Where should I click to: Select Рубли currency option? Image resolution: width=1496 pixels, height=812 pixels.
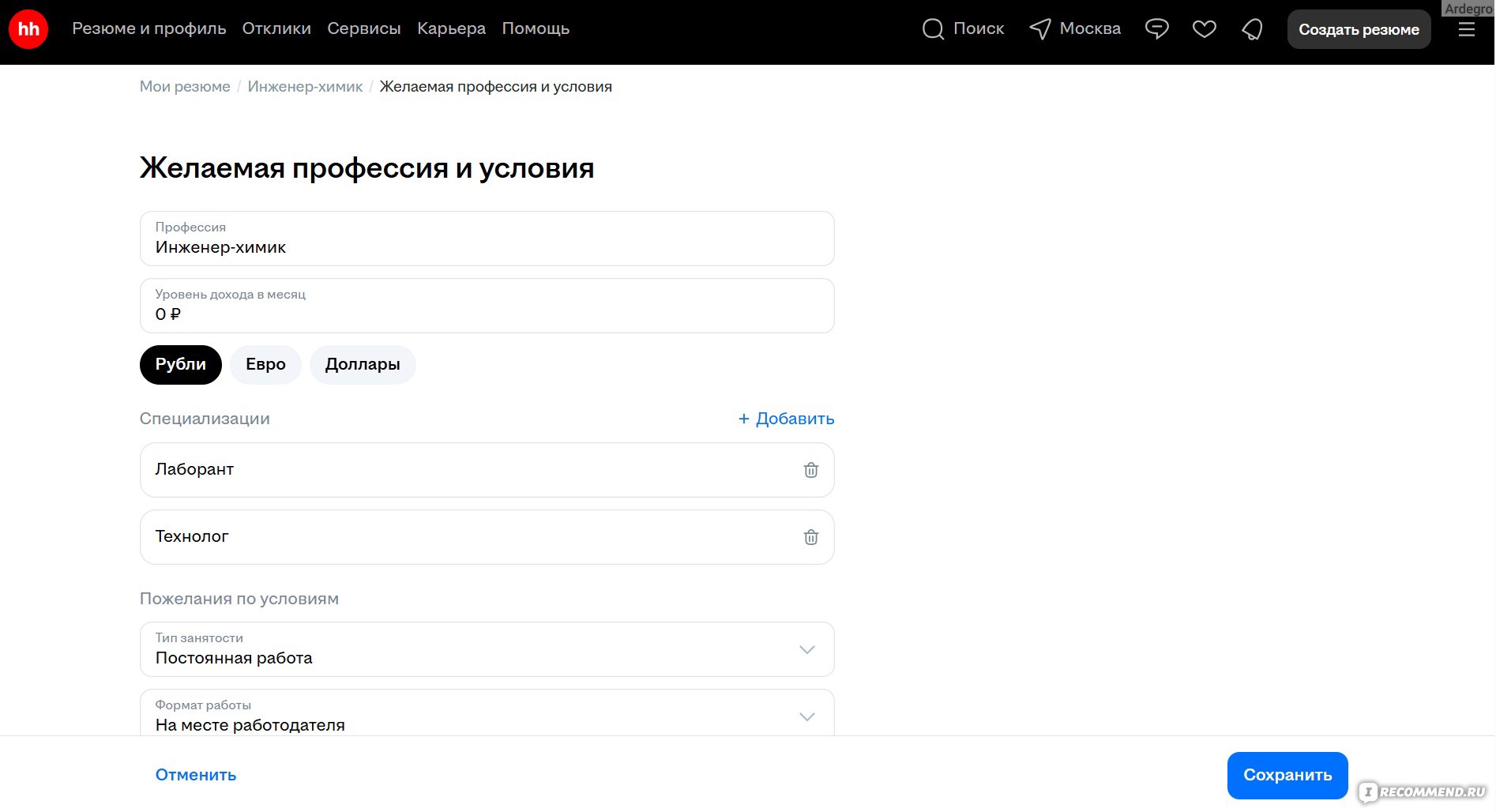pyautogui.click(x=180, y=364)
